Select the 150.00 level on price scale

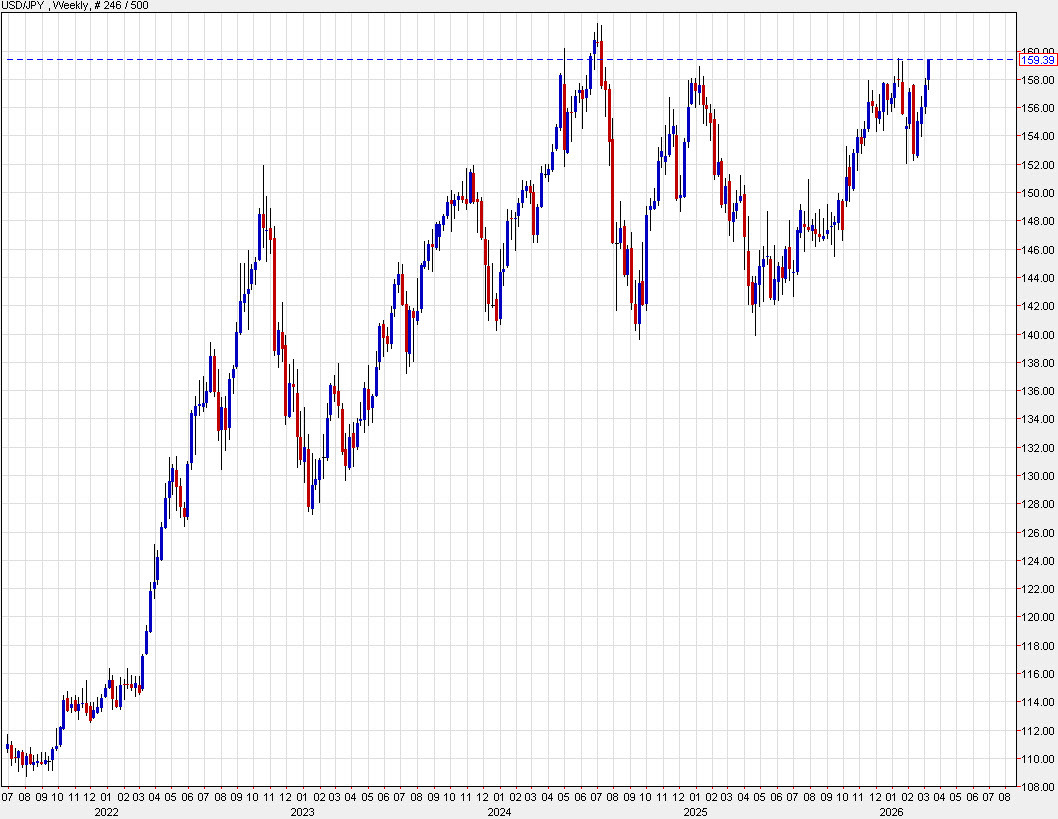pyautogui.click(x=1036, y=192)
